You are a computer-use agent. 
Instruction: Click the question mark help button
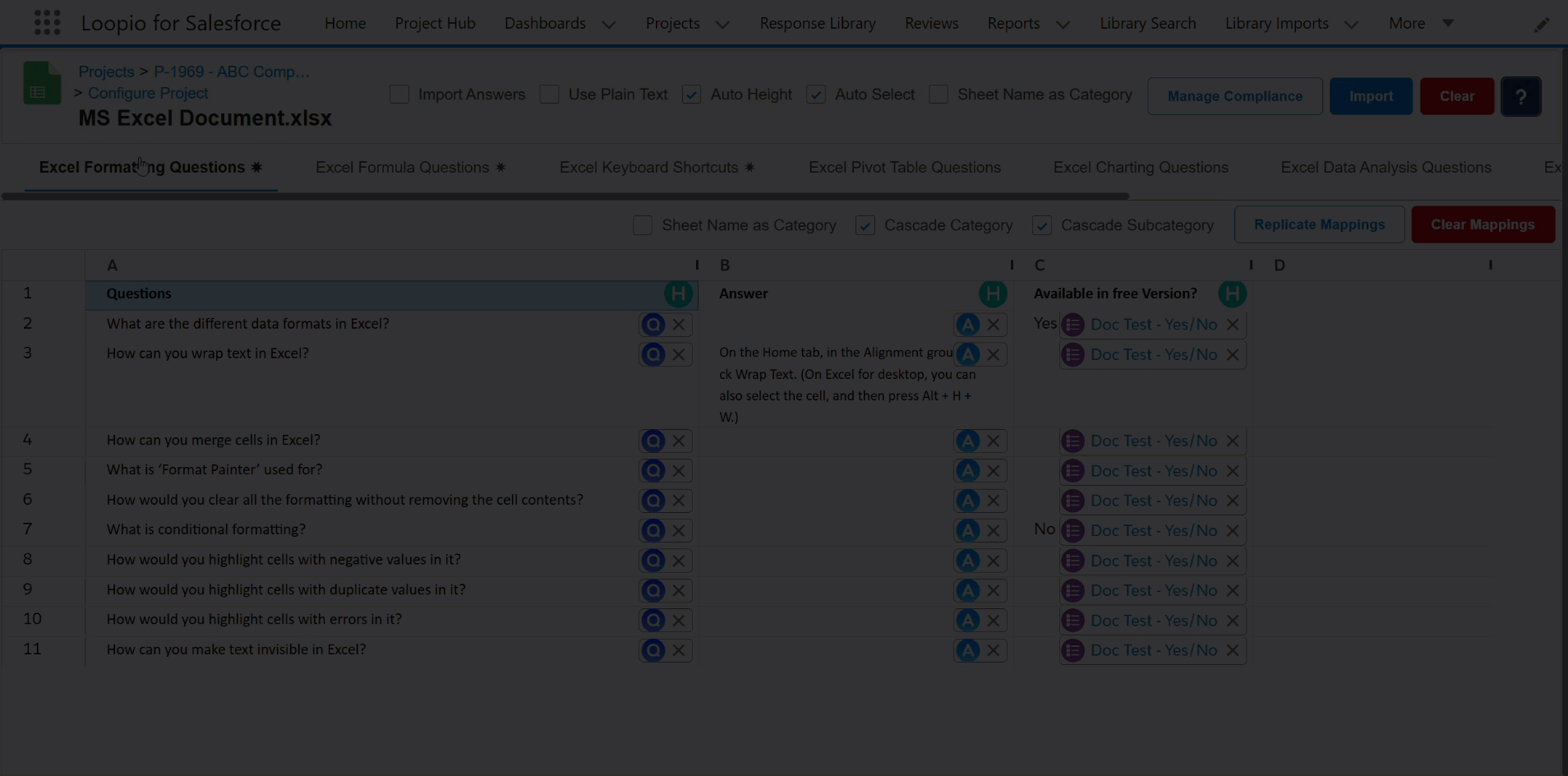pyautogui.click(x=1520, y=96)
